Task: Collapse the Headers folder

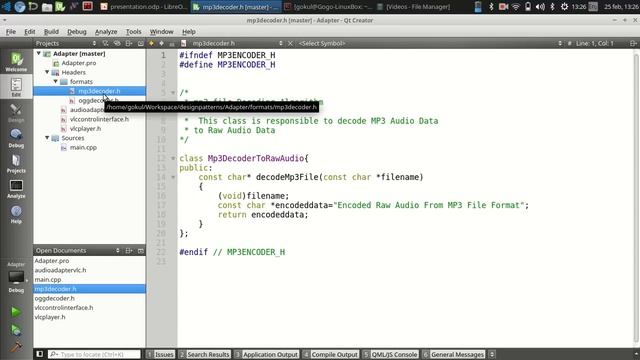Action: click(x=47, y=72)
